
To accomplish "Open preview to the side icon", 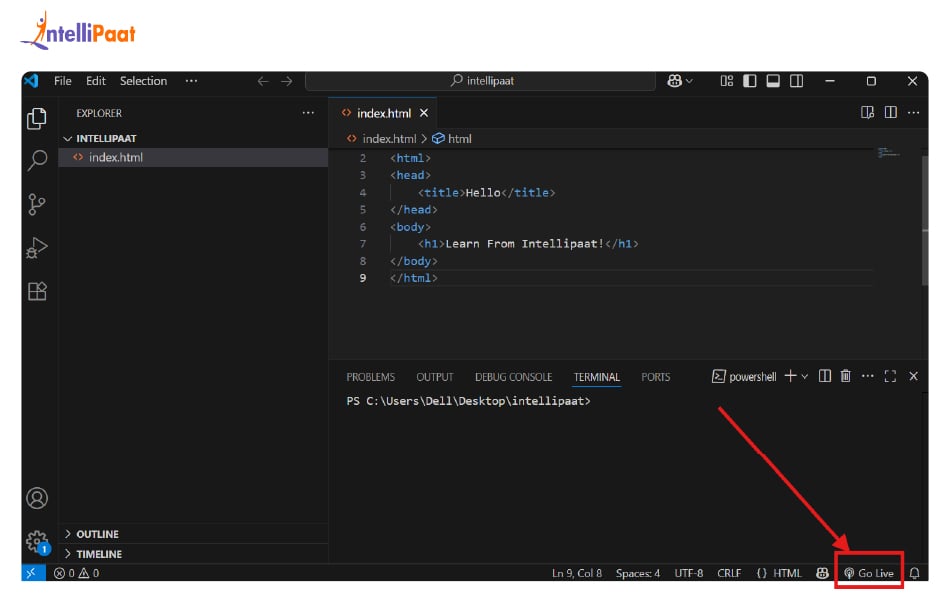I will tap(867, 113).
